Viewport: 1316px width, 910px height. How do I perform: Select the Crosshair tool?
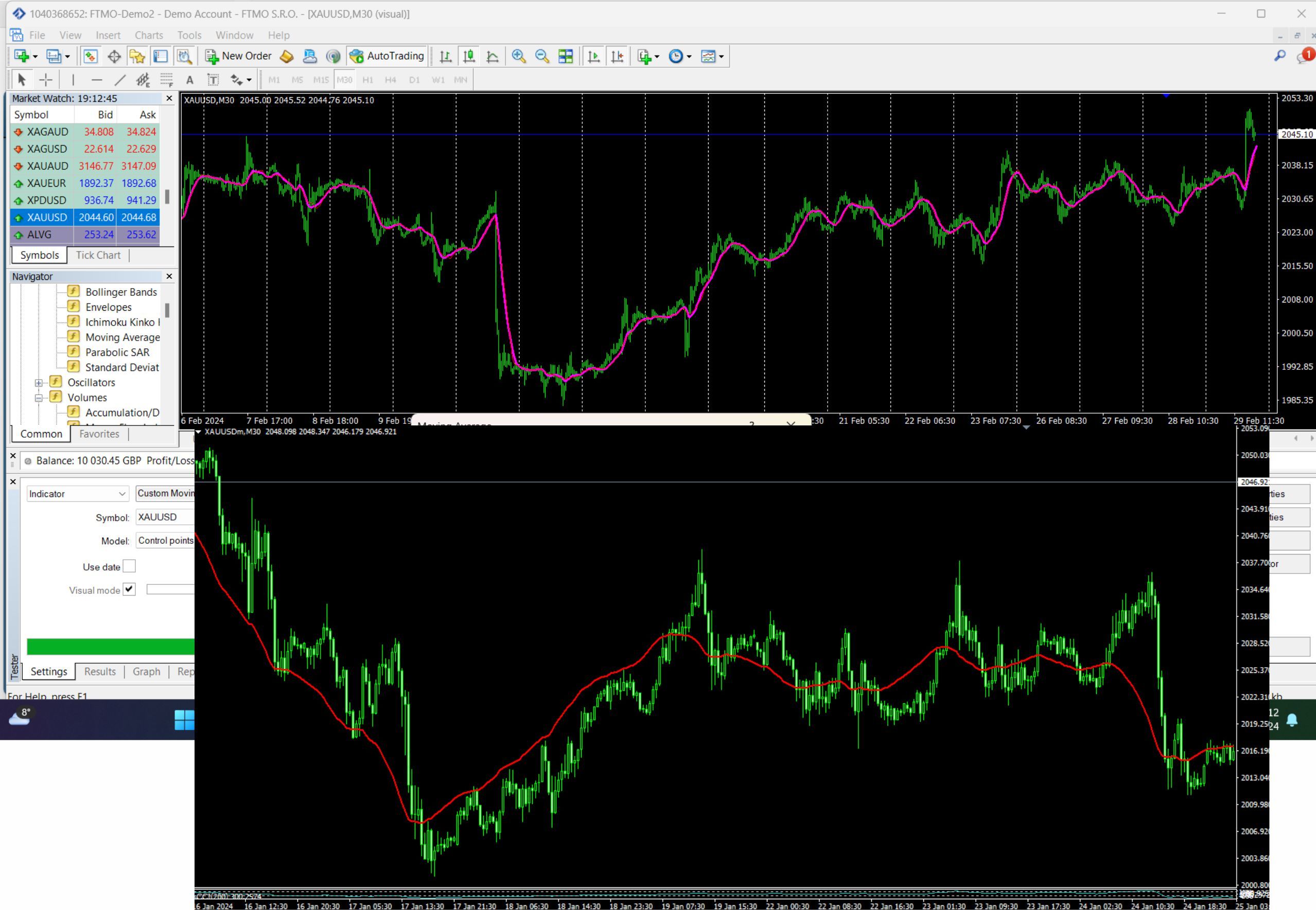tap(46, 80)
